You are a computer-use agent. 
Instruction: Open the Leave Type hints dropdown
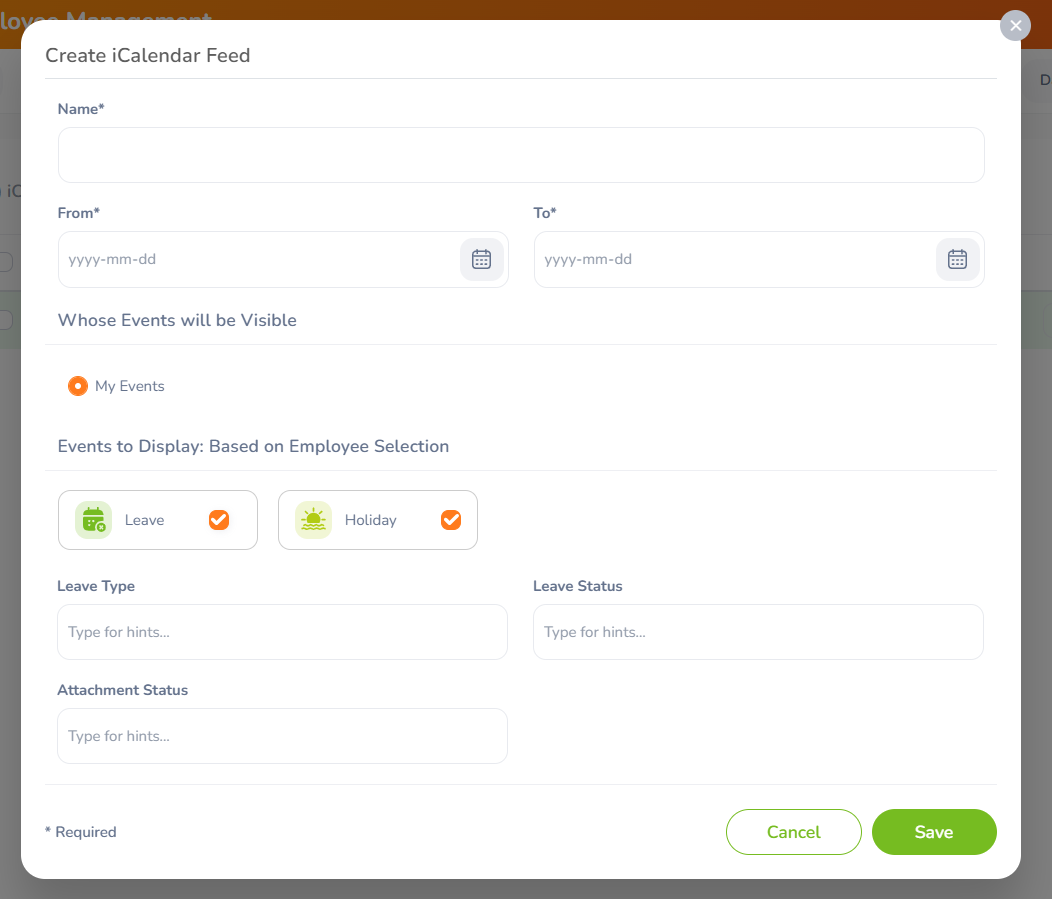click(282, 632)
